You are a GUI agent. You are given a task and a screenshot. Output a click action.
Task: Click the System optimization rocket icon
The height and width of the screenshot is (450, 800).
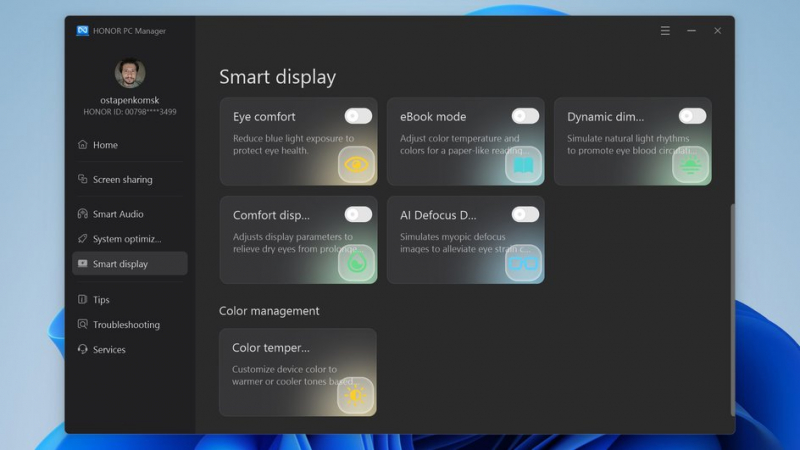(x=82, y=238)
